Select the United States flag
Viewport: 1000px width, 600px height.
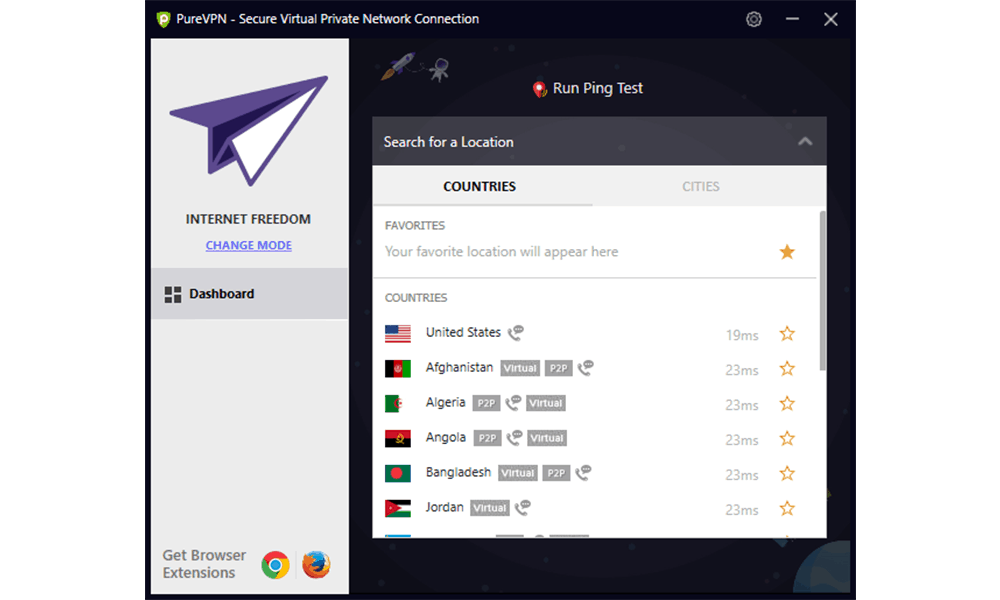(x=398, y=333)
